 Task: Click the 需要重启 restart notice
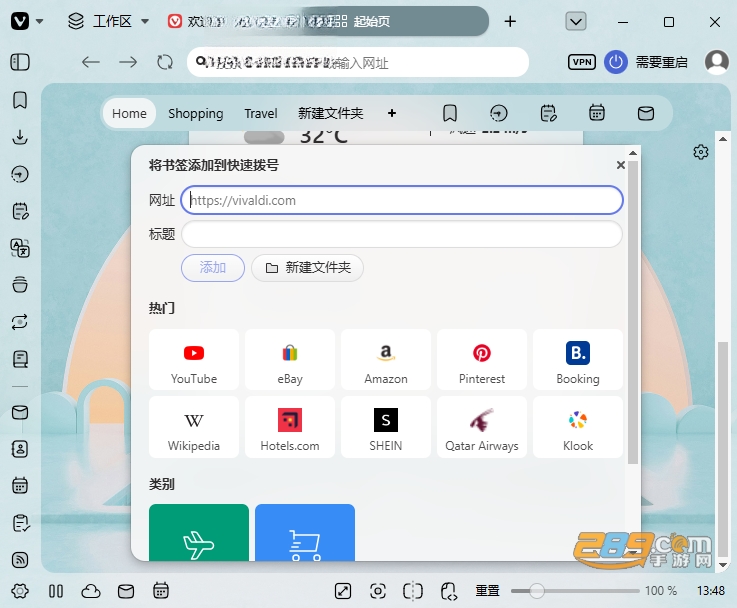click(661, 62)
